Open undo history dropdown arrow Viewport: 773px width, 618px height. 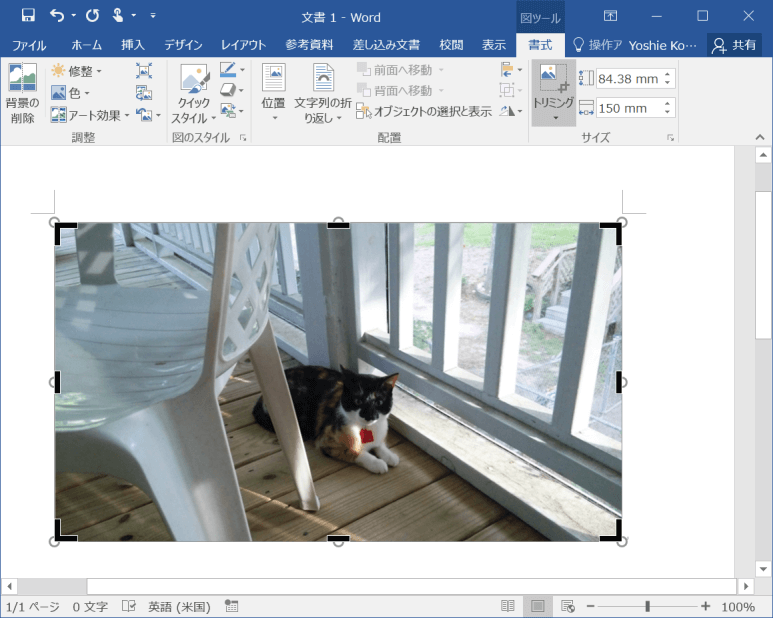(73, 16)
